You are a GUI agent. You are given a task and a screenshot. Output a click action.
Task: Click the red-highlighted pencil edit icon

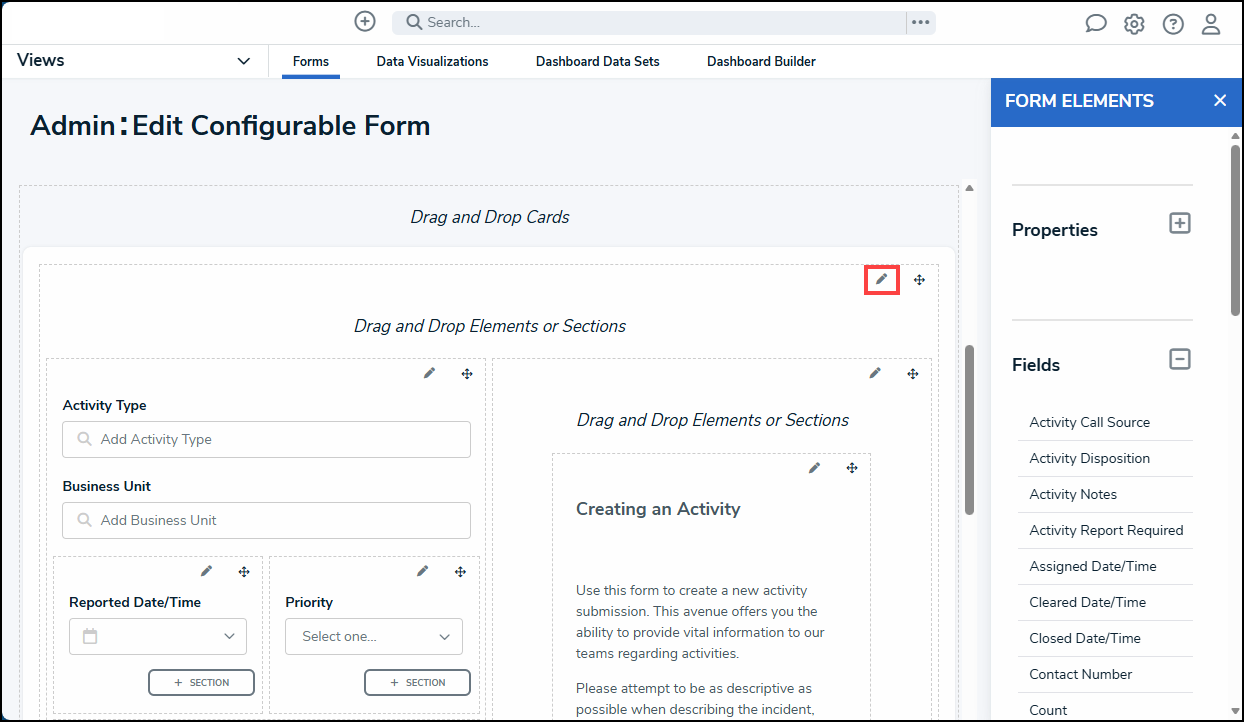click(x=881, y=279)
